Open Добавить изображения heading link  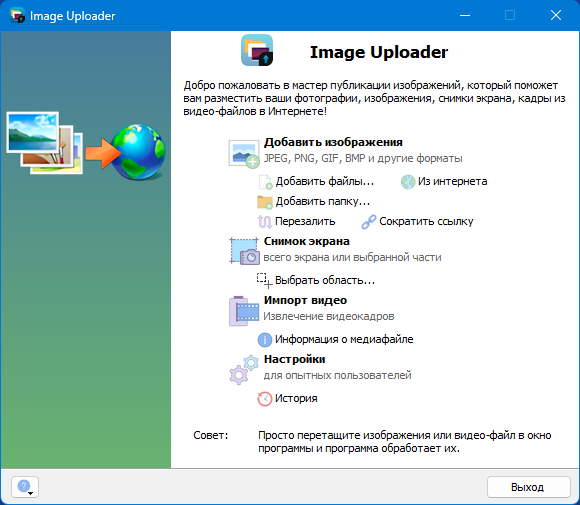(333, 142)
